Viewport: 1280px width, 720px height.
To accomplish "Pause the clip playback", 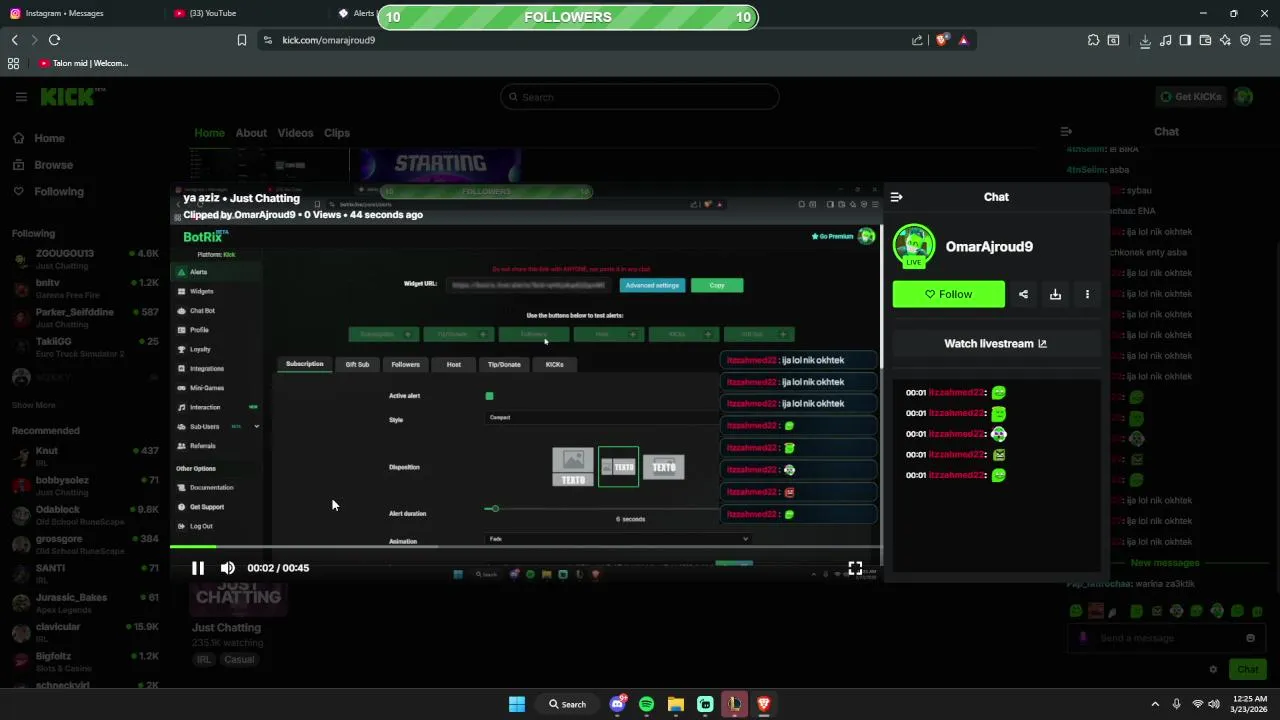I will 198,568.
